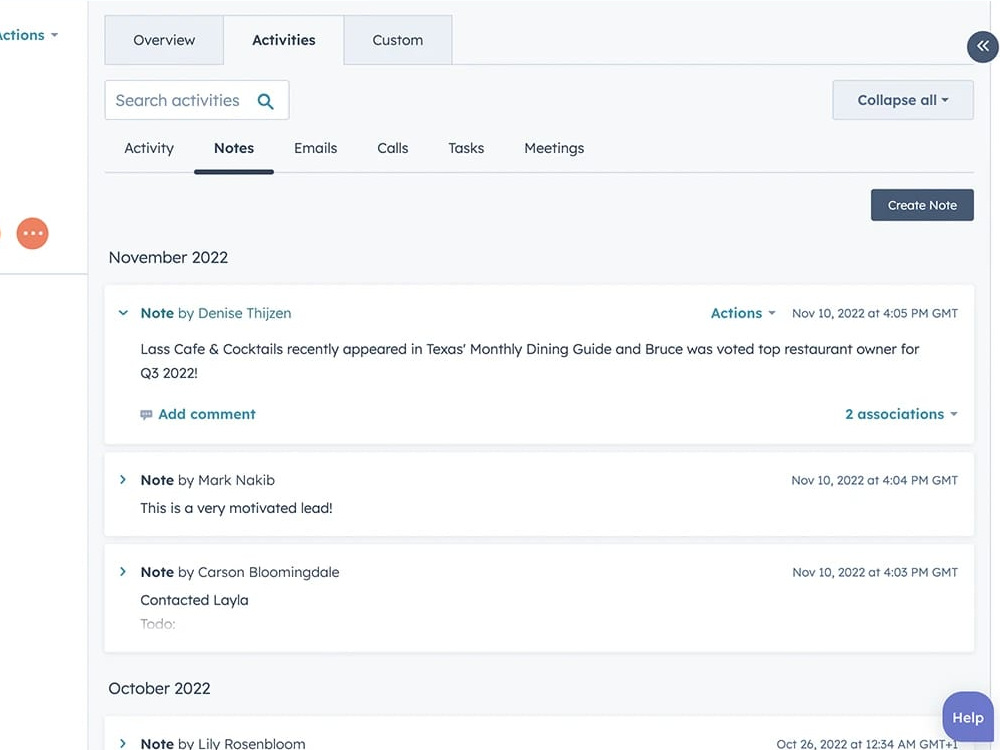The width and height of the screenshot is (1000, 750).
Task: Click the comment icon beside Add comment
Action: point(146,415)
